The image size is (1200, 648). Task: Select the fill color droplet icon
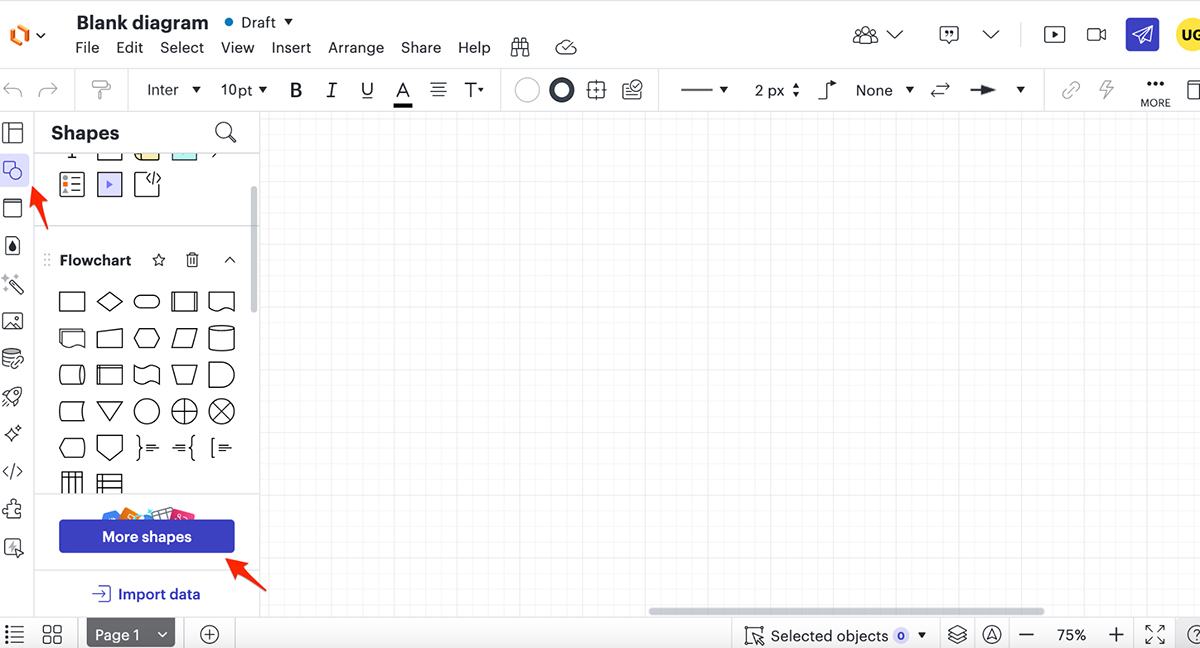tap(14, 245)
